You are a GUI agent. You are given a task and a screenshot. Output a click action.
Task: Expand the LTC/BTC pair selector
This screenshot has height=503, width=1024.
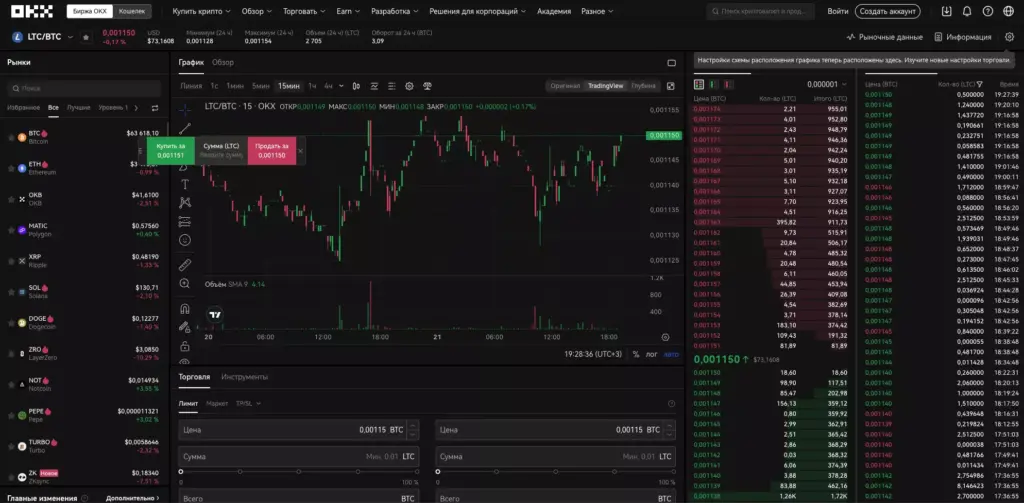(71, 37)
